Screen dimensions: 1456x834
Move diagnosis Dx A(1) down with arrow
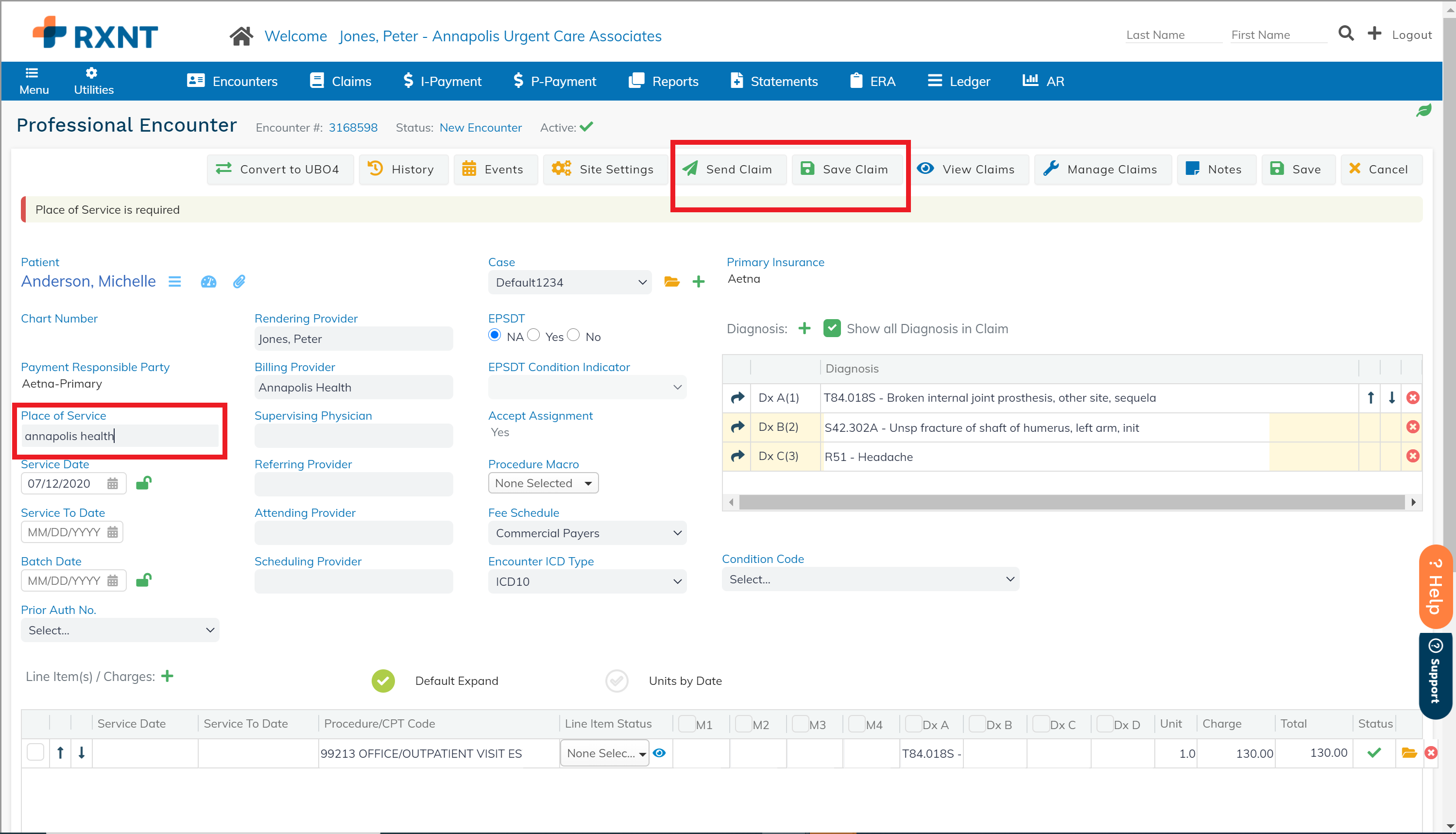[x=1392, y=397]
